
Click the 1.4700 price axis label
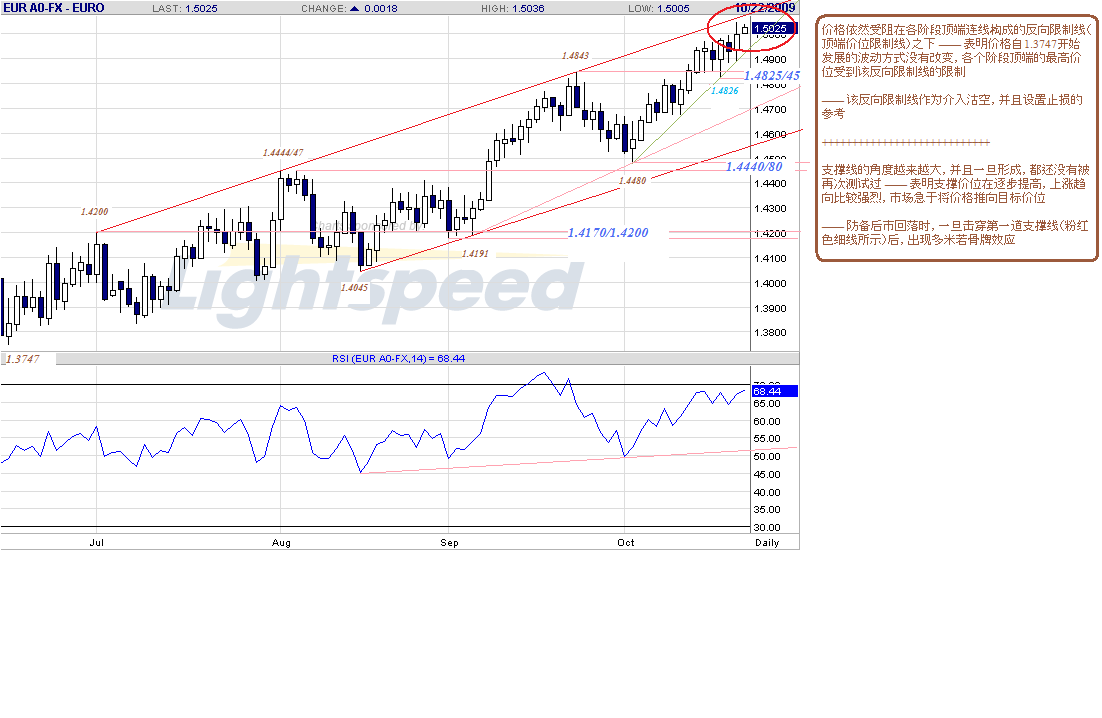[770, 110]
